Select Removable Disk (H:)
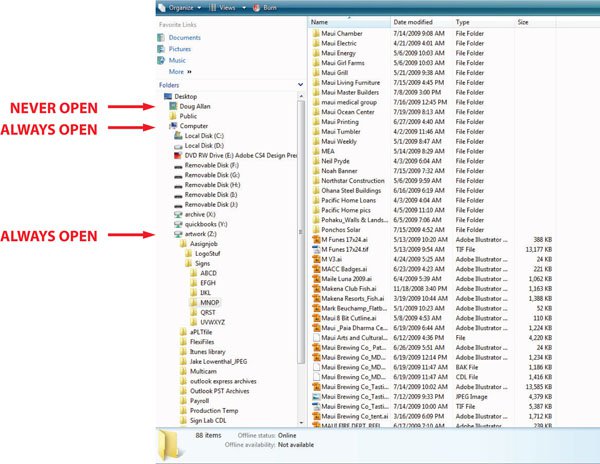The width and height of the screenshot is (600, 464). pos(212,185)
